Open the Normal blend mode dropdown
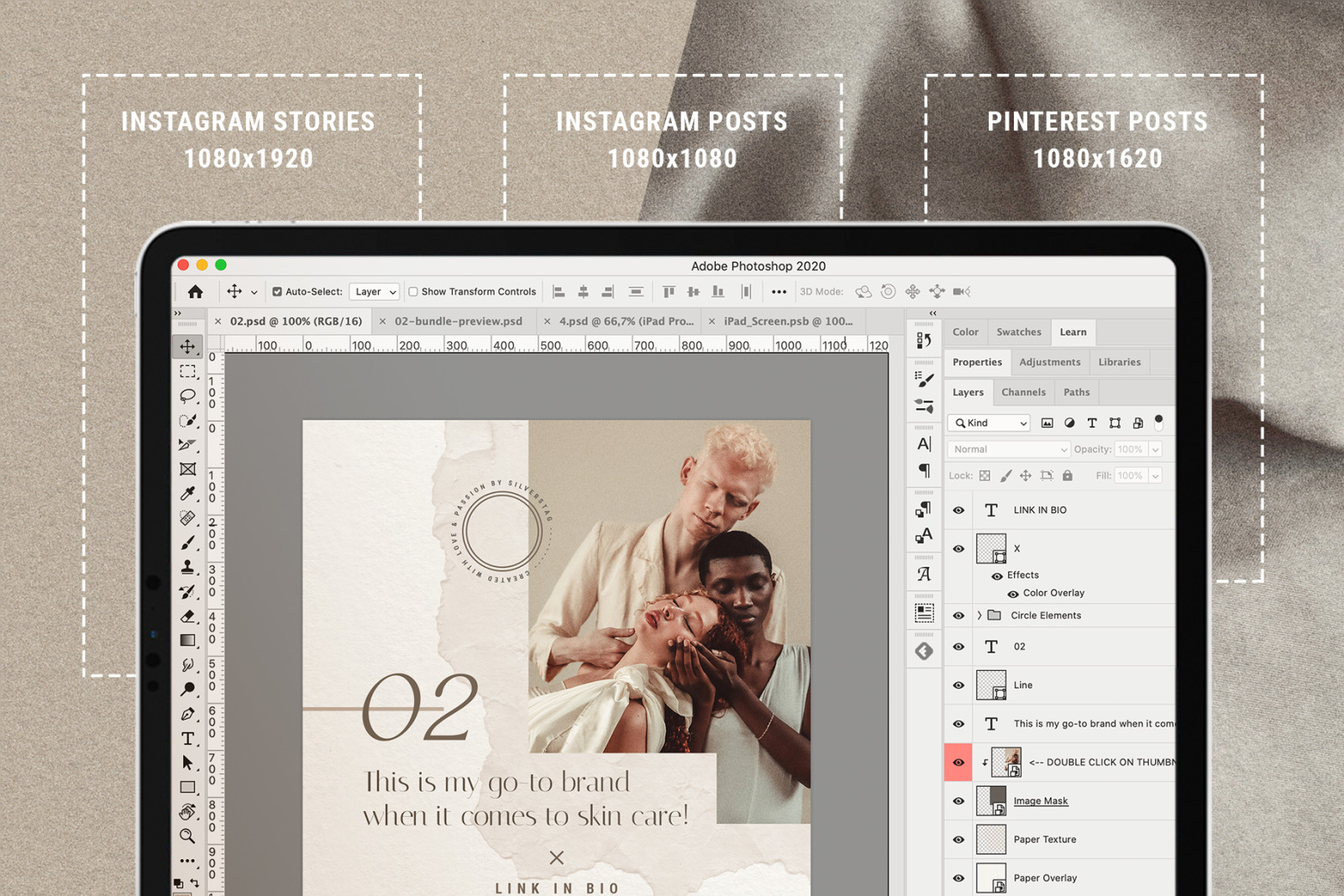1344x896 pixels. tap(1009, 449)
